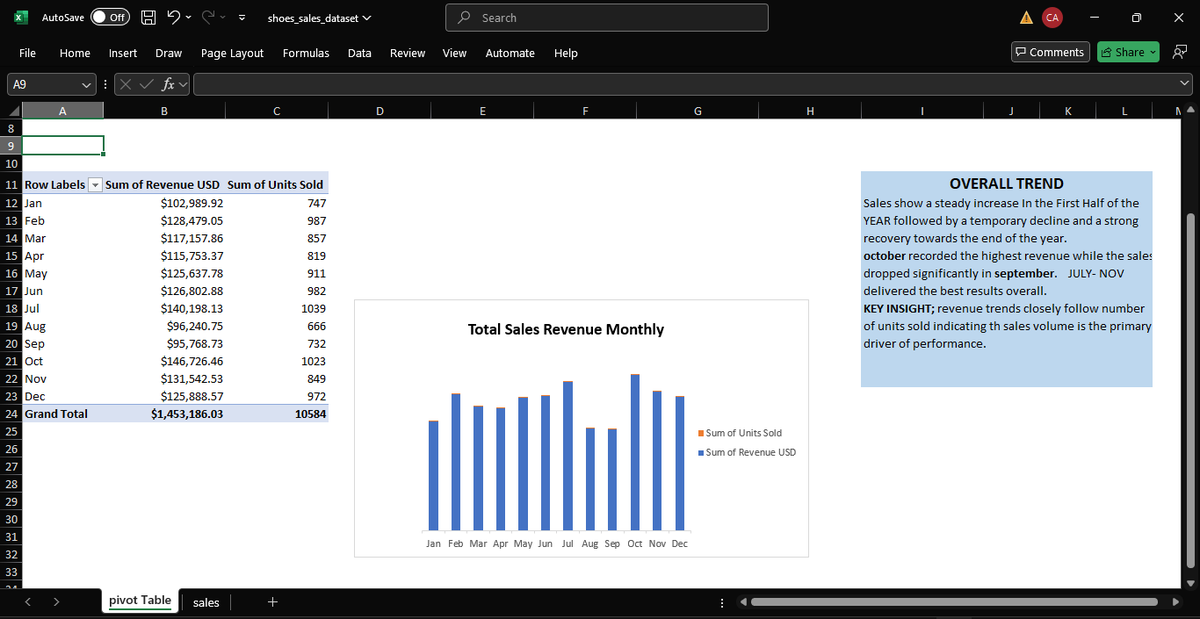Open the Home ribbon tab

[75, 53]
